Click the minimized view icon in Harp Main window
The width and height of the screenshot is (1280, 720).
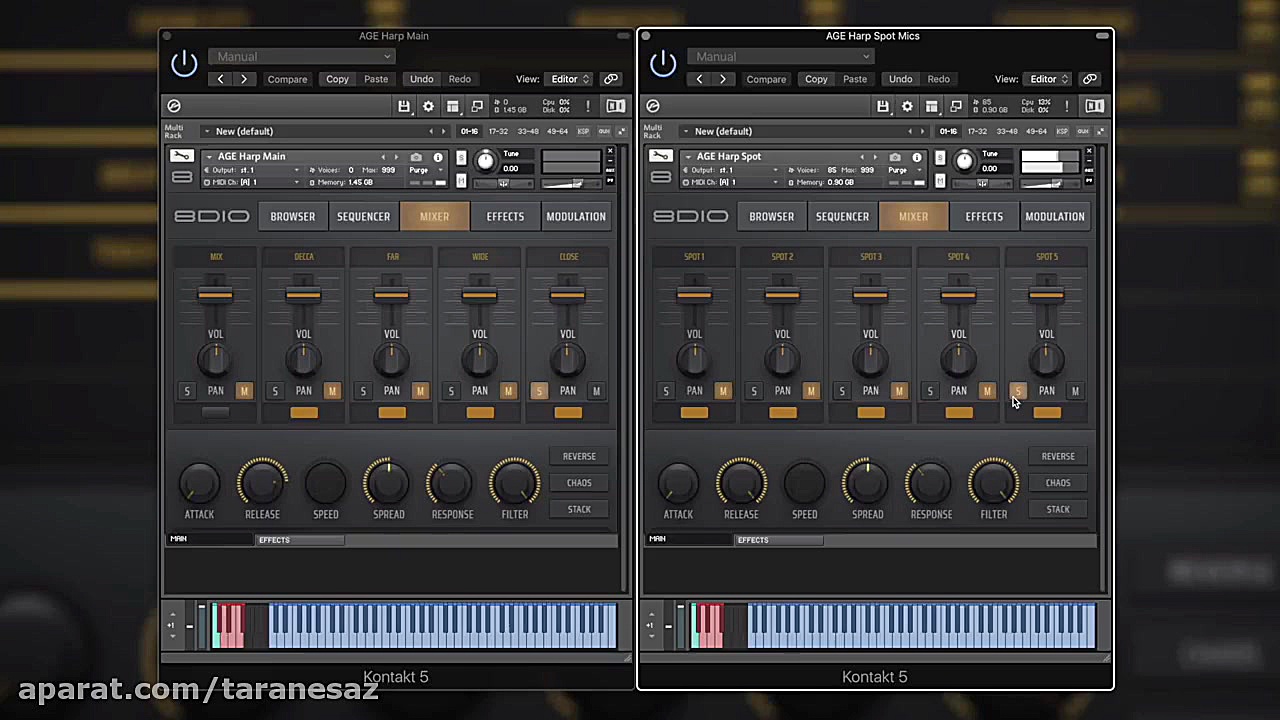click(x=477, y=106)
